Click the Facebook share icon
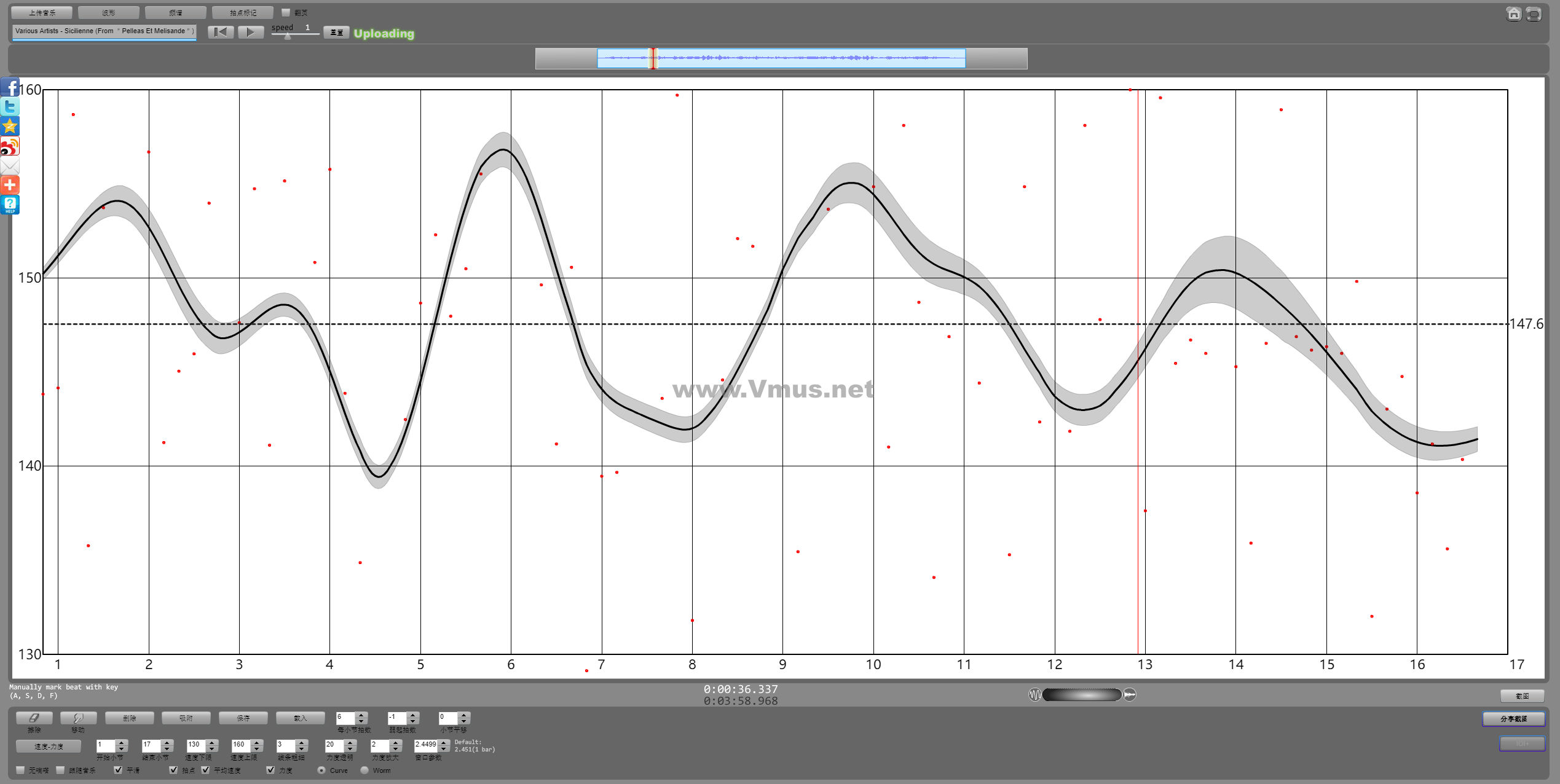The width and height of the screenshot is (1560, 784). [x=10, y=87]
